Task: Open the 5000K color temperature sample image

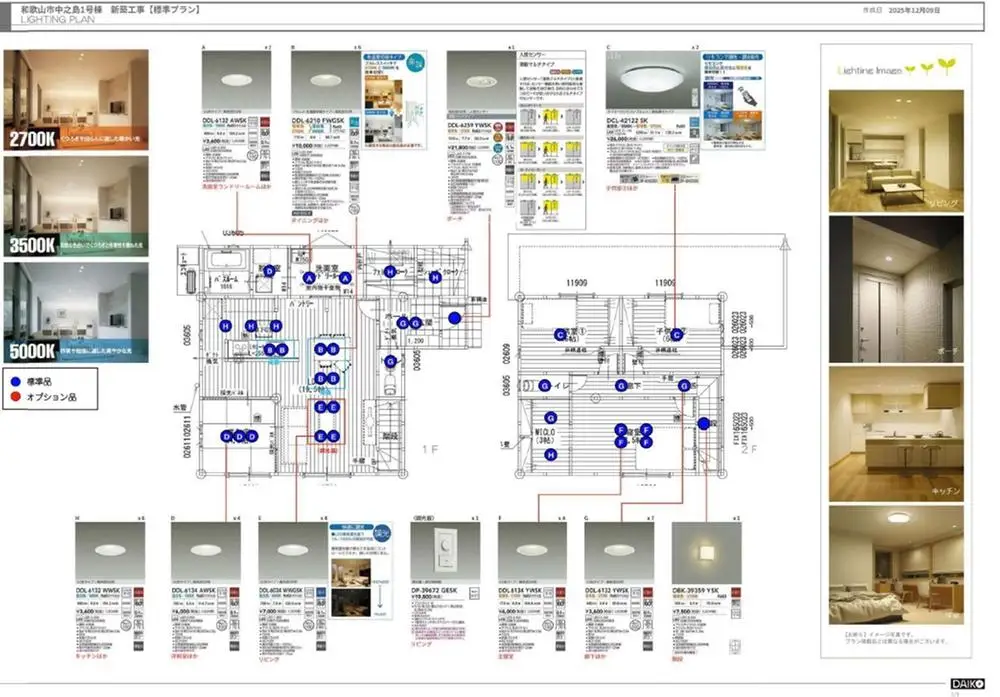Action: pyautogui.click(x=76, y=311)
